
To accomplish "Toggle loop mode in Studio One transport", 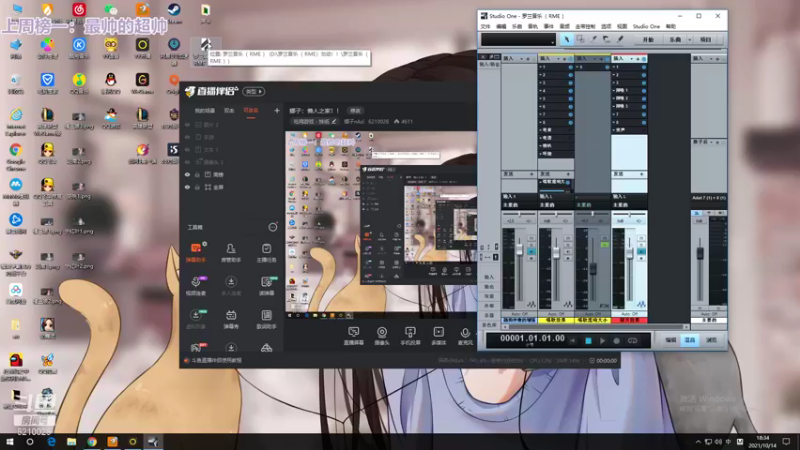I will coord(632,340).
